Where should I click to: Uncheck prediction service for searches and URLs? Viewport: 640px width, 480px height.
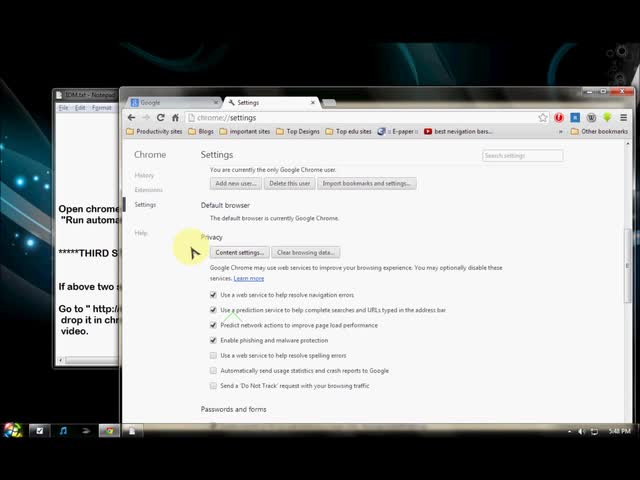213,310
